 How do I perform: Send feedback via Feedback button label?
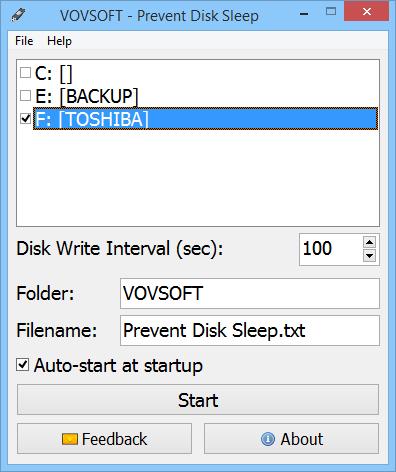[x=114, y=439]
